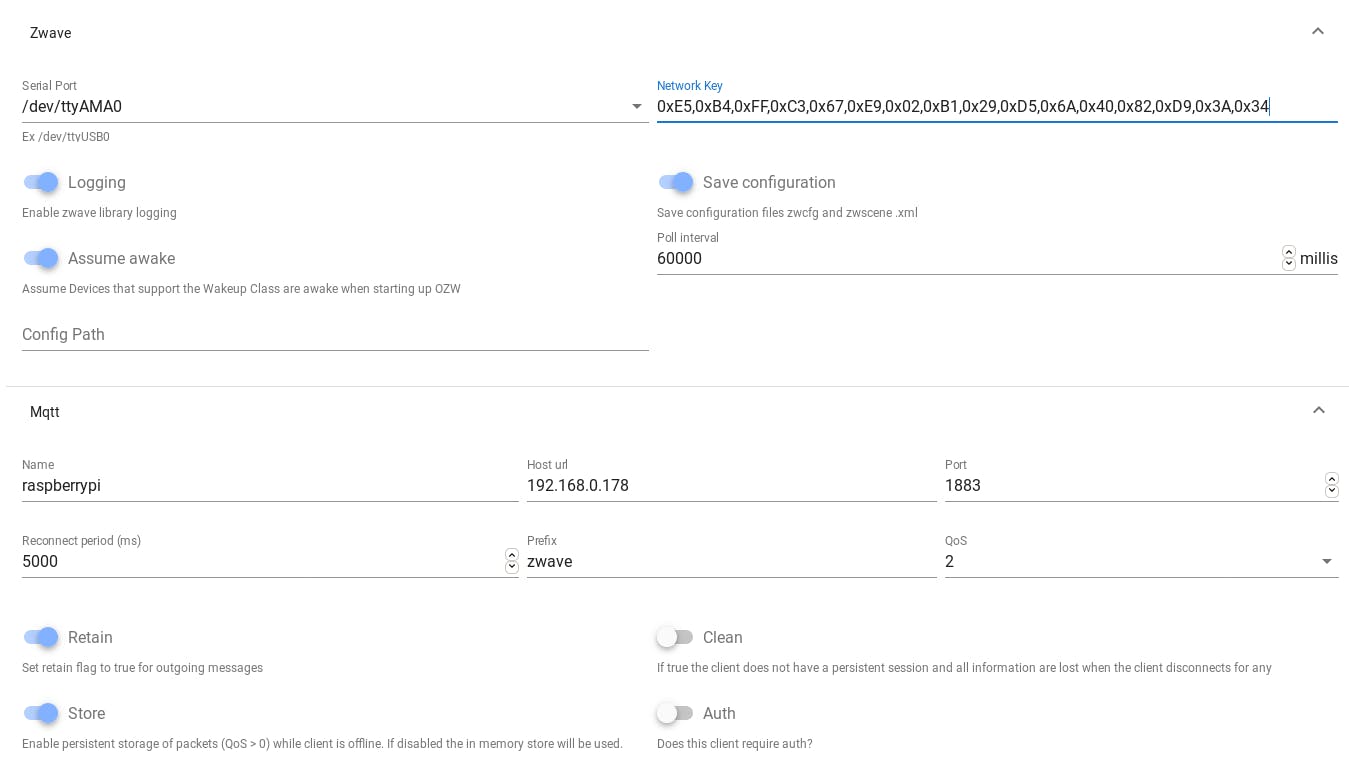Focus the Config Path text field
Viewport: 1349px width, 761px height.
(335, 335)
